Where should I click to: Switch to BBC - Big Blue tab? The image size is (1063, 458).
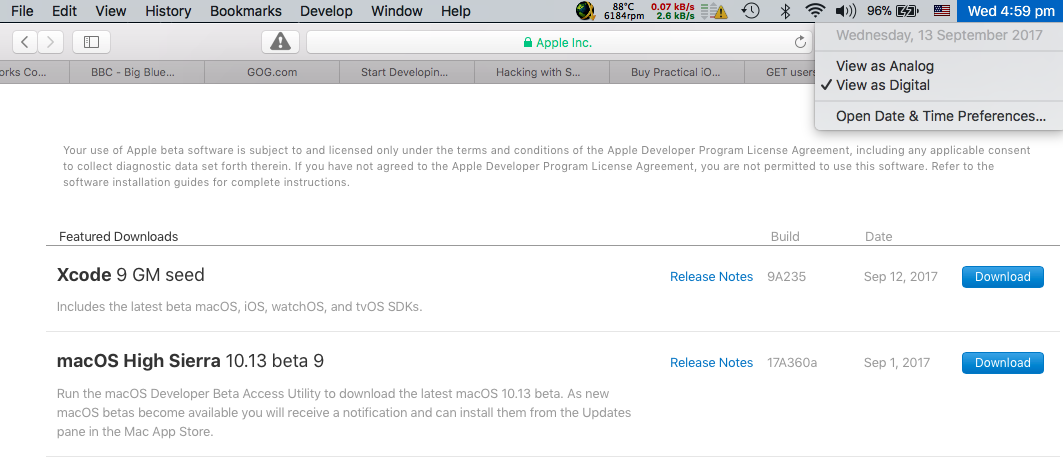(136, 72)
